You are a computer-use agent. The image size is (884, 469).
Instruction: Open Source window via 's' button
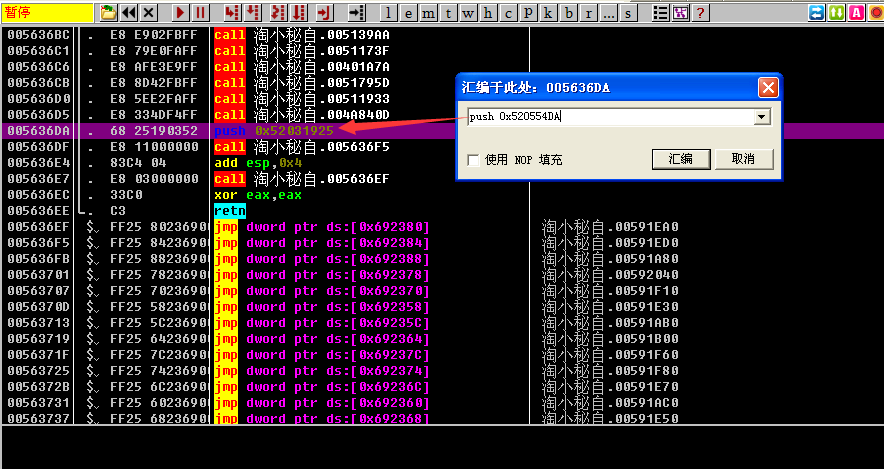click(x=628, y=13)
